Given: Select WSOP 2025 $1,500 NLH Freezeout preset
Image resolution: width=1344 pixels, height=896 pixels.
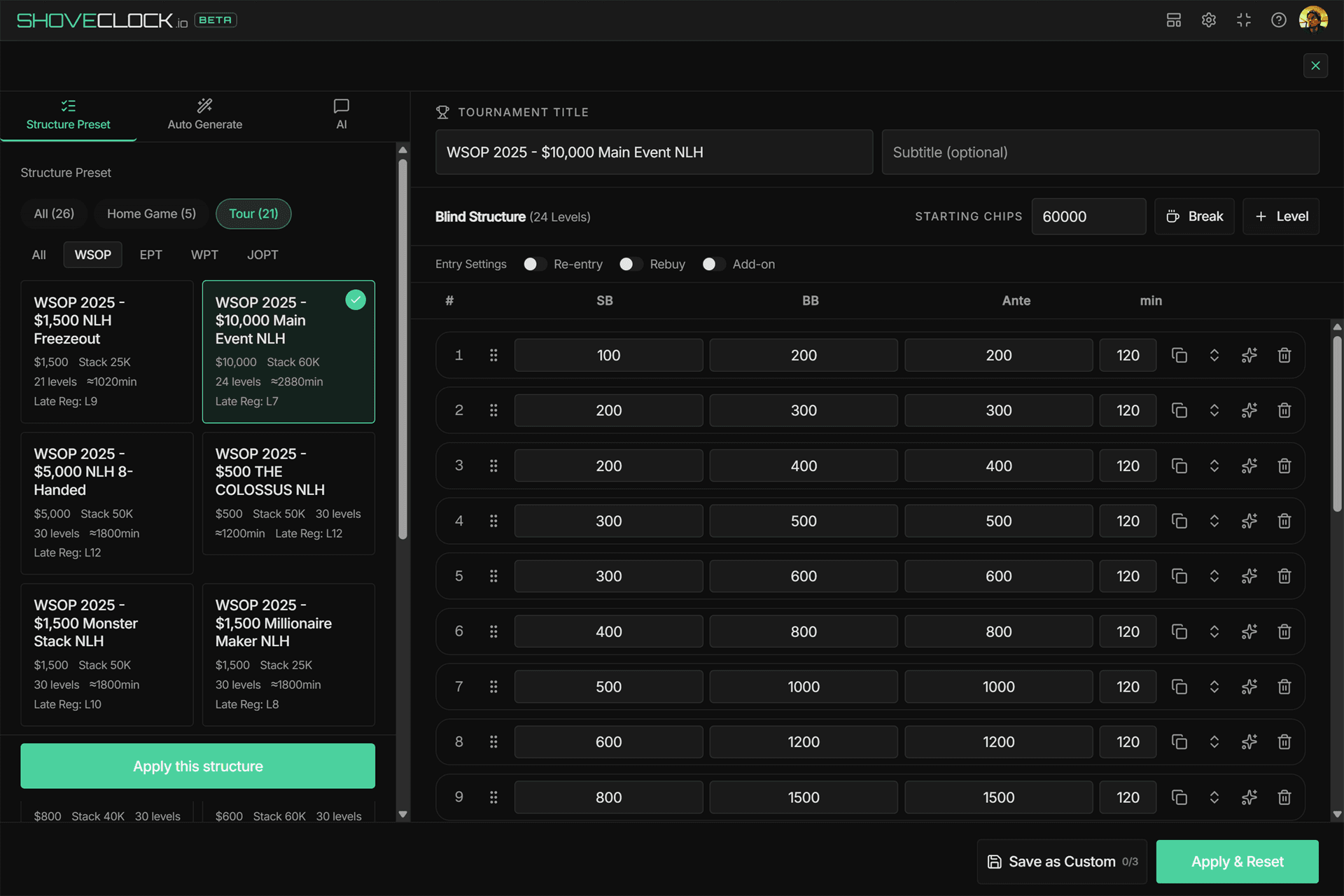Looking at the screenshot, I should click(107, 352).
